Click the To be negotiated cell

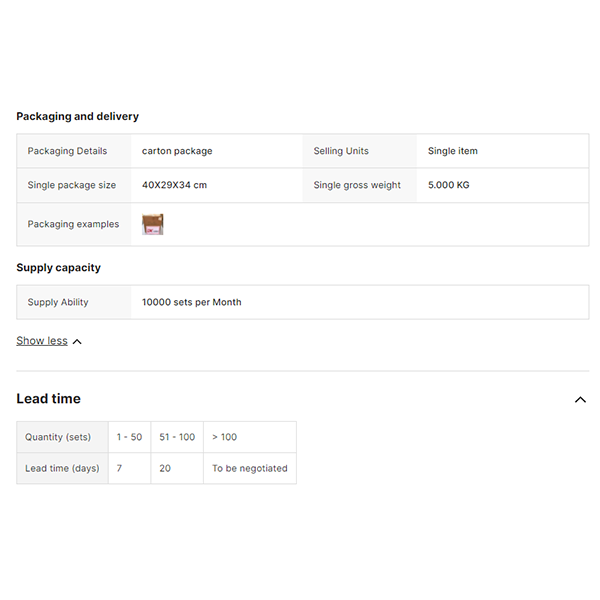[x=249, y=468]
